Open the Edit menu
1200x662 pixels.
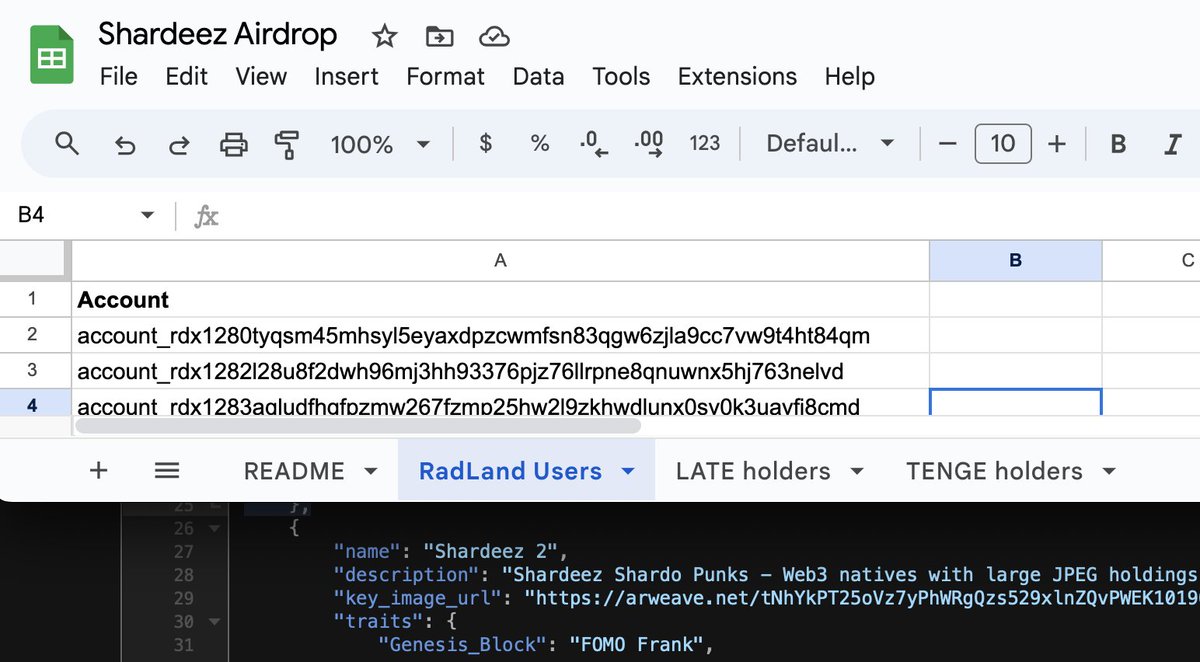point(187,77)
